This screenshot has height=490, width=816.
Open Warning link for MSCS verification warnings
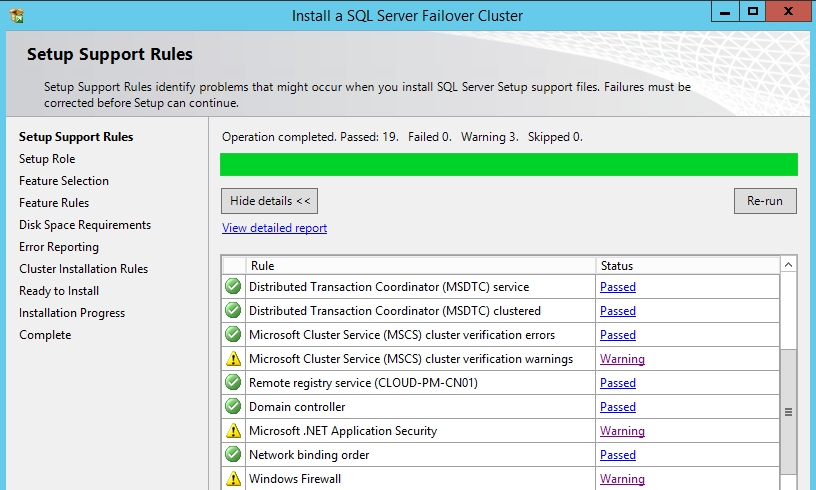(622, 359)
